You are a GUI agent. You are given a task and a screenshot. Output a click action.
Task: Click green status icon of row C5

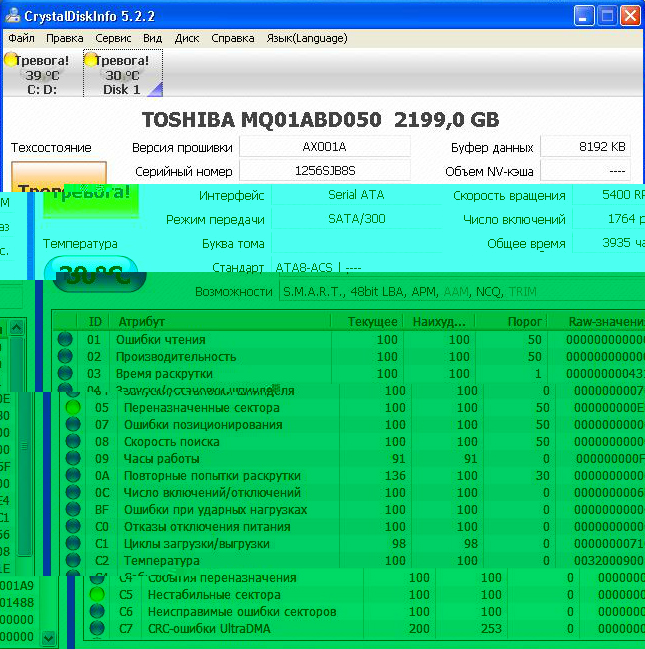pyautogui.click(x=97, y=594)
